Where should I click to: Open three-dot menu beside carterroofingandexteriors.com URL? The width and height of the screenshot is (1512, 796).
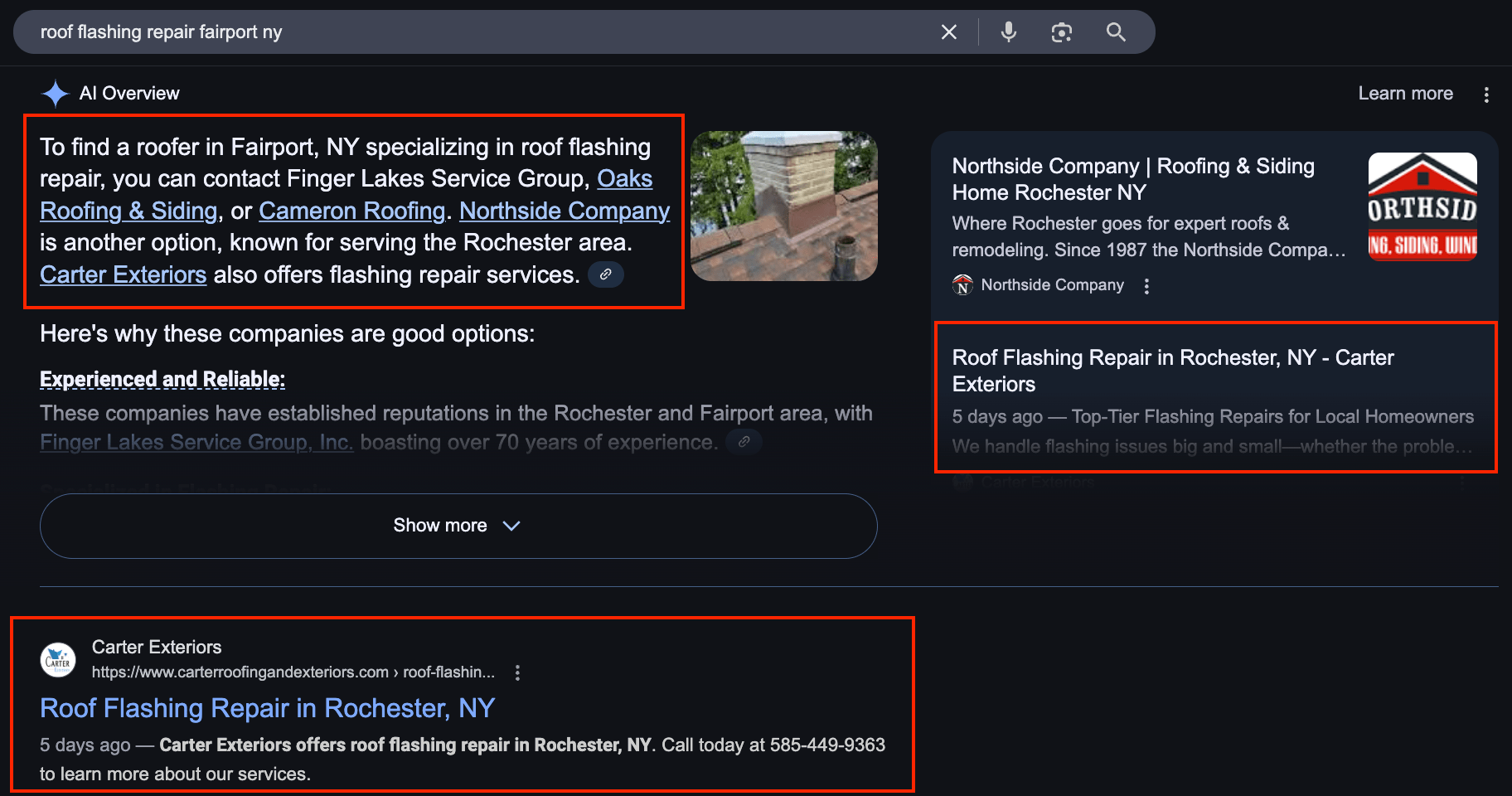point(517,672)
